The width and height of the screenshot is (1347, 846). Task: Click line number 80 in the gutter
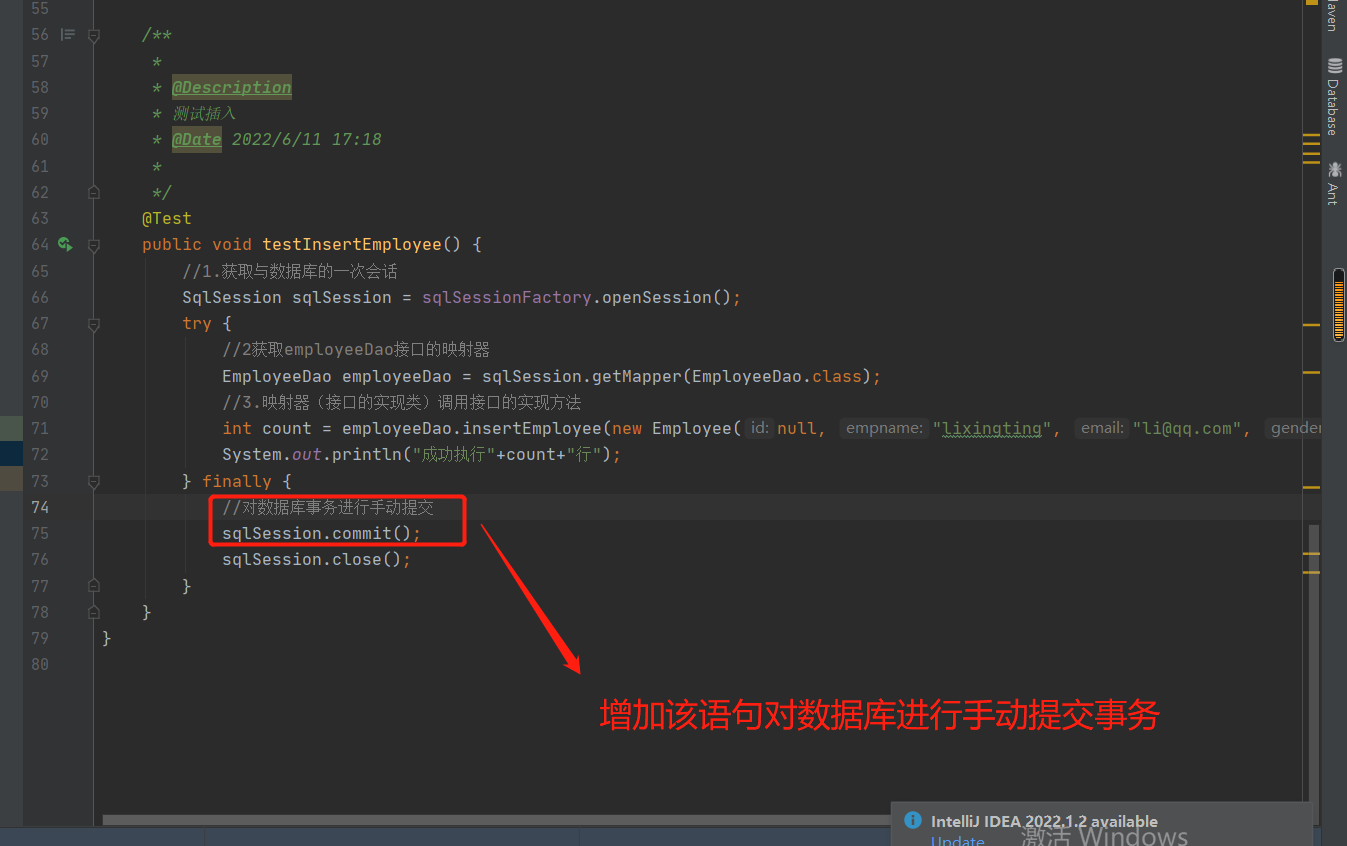click(x=40, y=664)
